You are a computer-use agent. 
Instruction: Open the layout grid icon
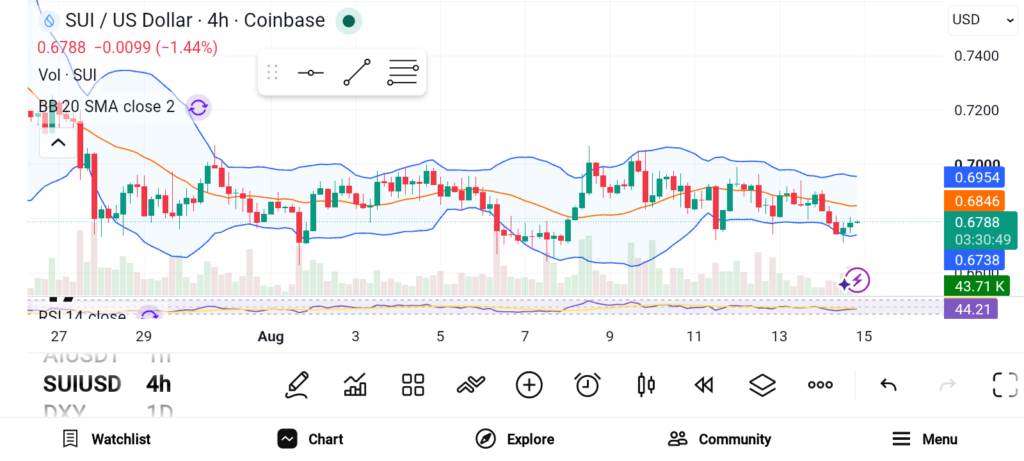pos(413,385)
